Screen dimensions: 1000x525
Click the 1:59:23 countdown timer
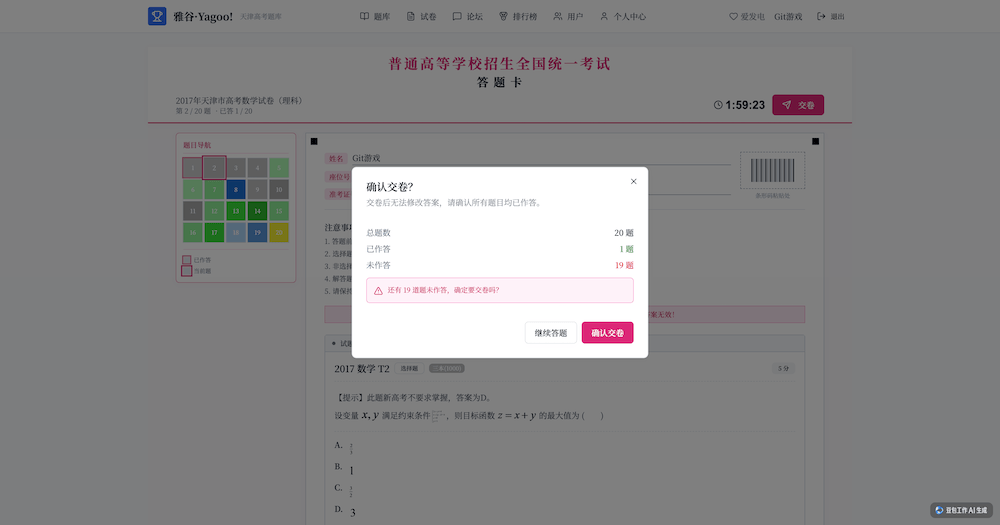pos(745,105)
